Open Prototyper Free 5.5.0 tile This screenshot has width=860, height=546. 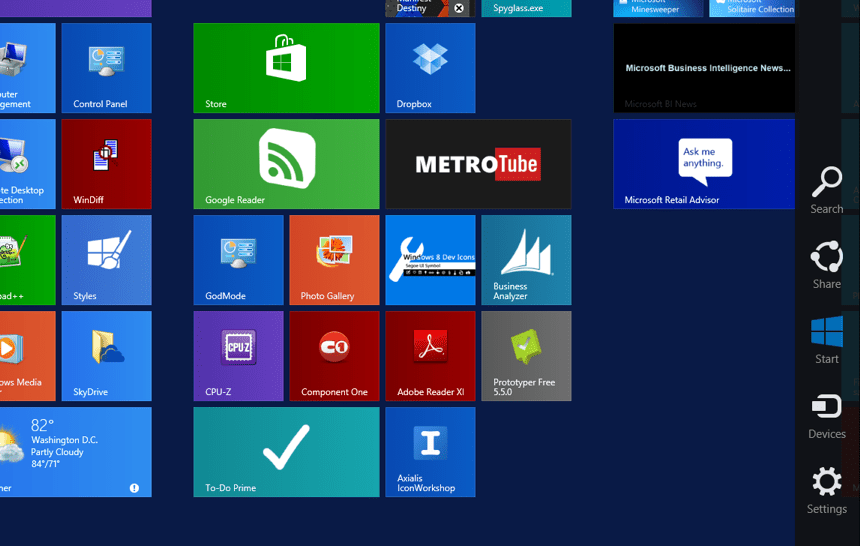526,356
